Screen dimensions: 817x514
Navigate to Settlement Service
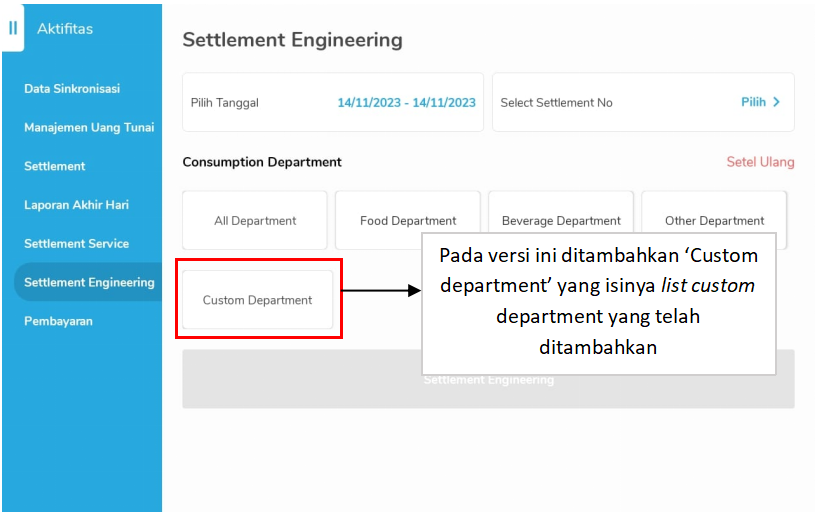76,244
